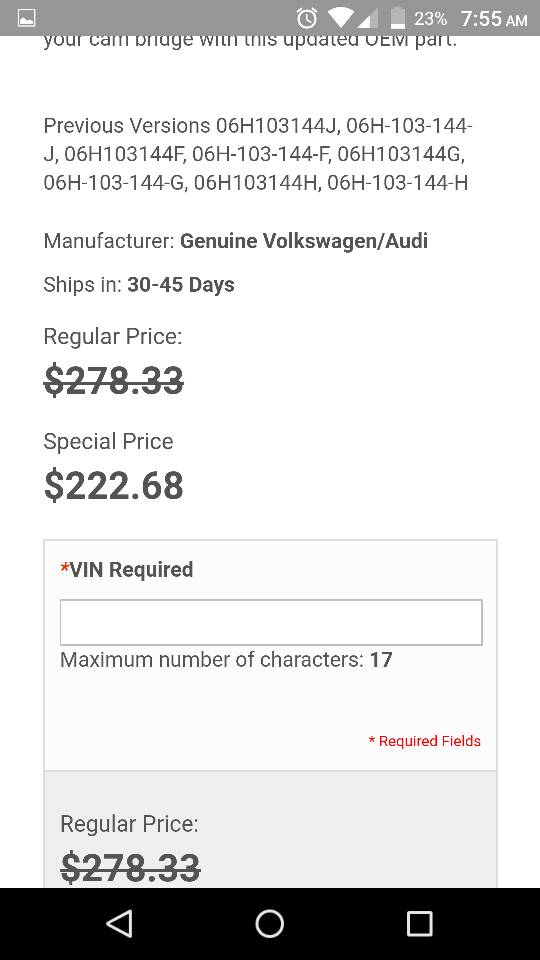Tap the crossed-out $278.33 price above Special Price
This screenshot has height=960, width=540.
(x=114, y=380)
